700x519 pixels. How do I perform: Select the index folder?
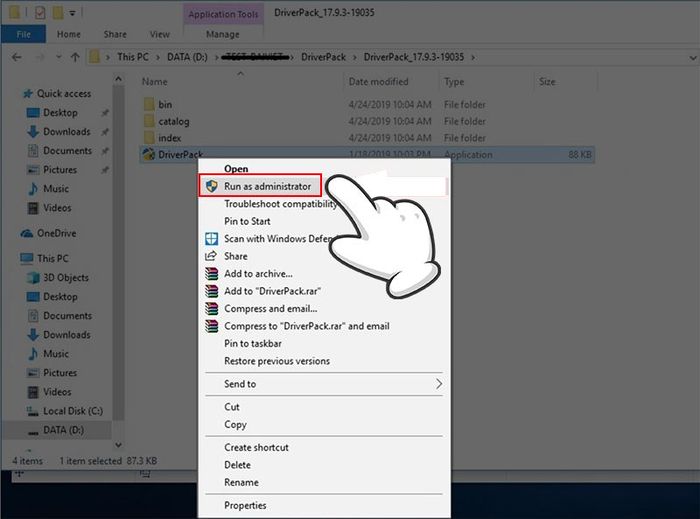click(170, 138)
